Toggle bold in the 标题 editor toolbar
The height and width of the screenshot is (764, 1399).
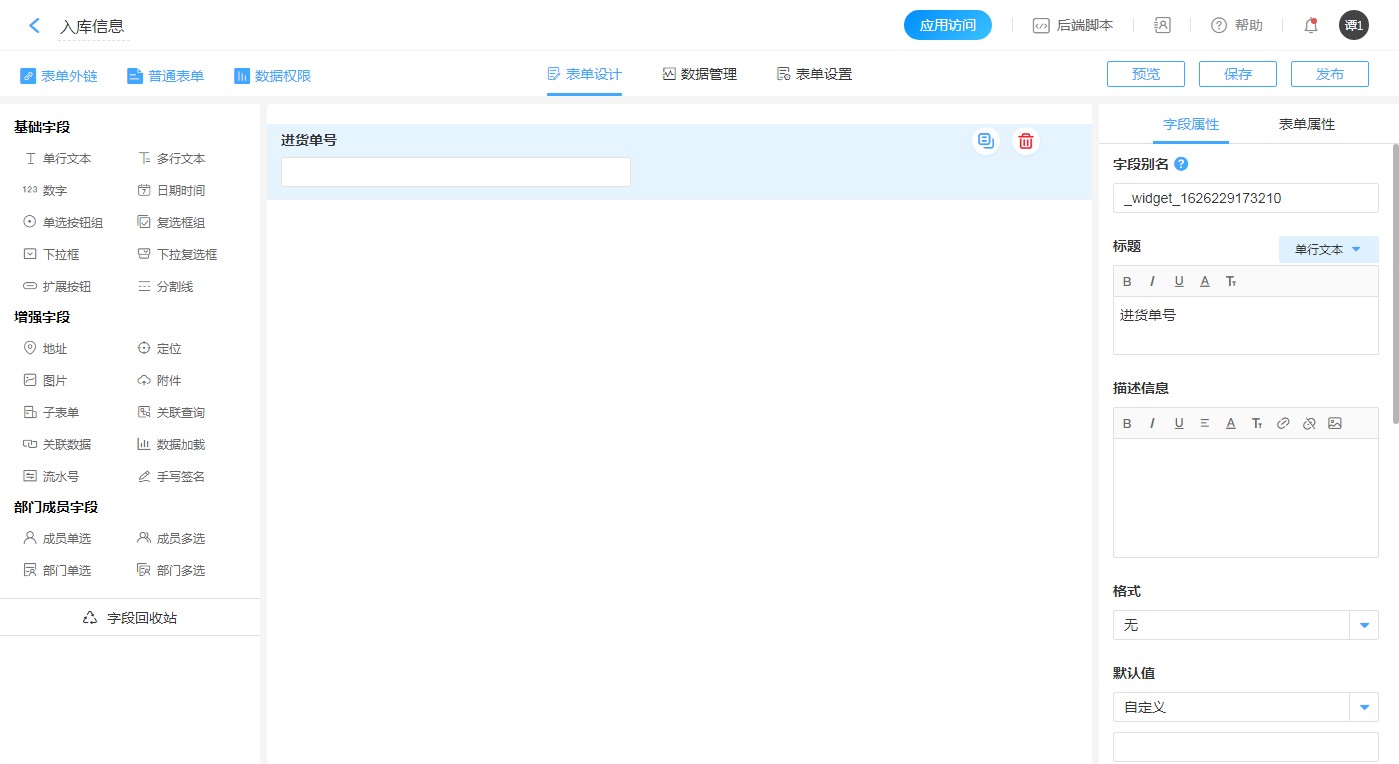(x=1127, y=282)
